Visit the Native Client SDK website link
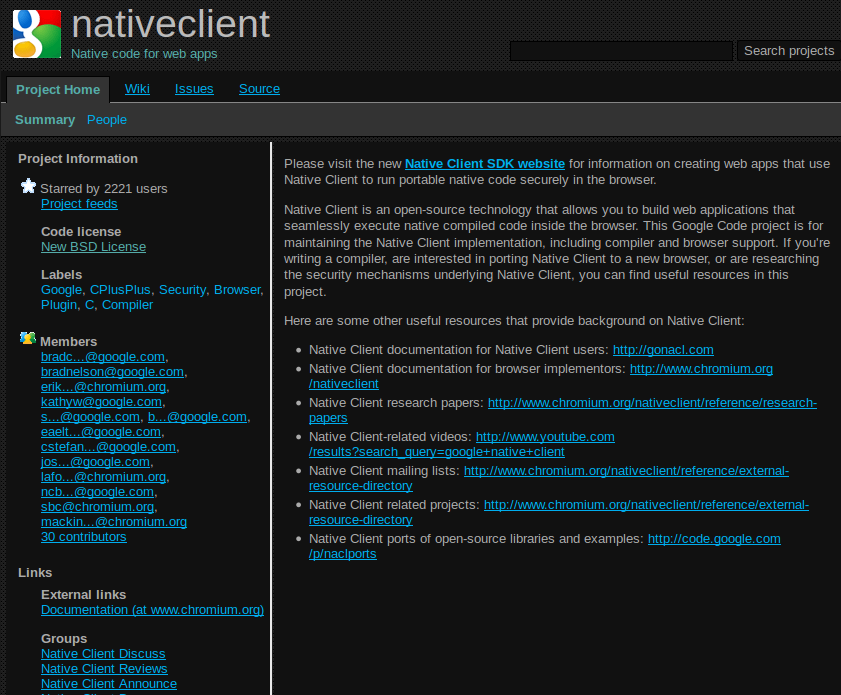This screenshot has height=695, width=841. 485,164
